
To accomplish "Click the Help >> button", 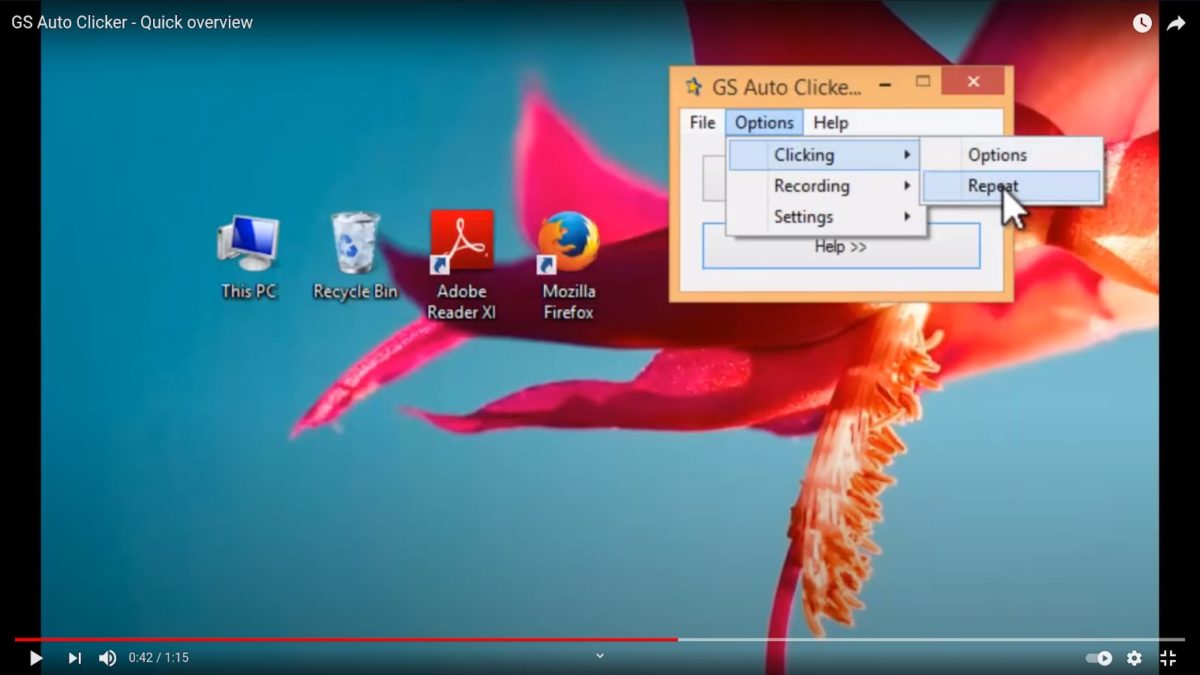I will (x=840, y=246).
